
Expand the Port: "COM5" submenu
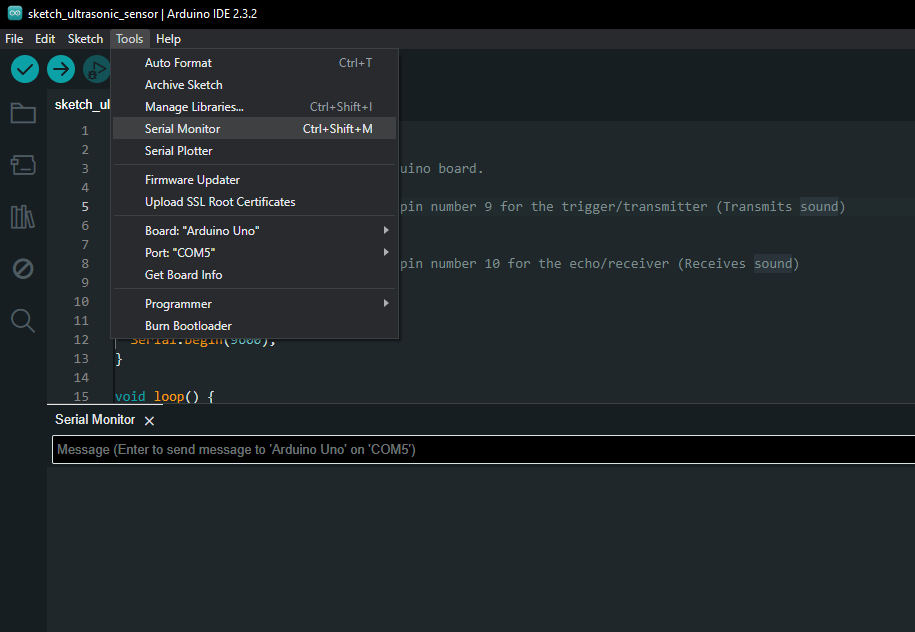[254, 253]
